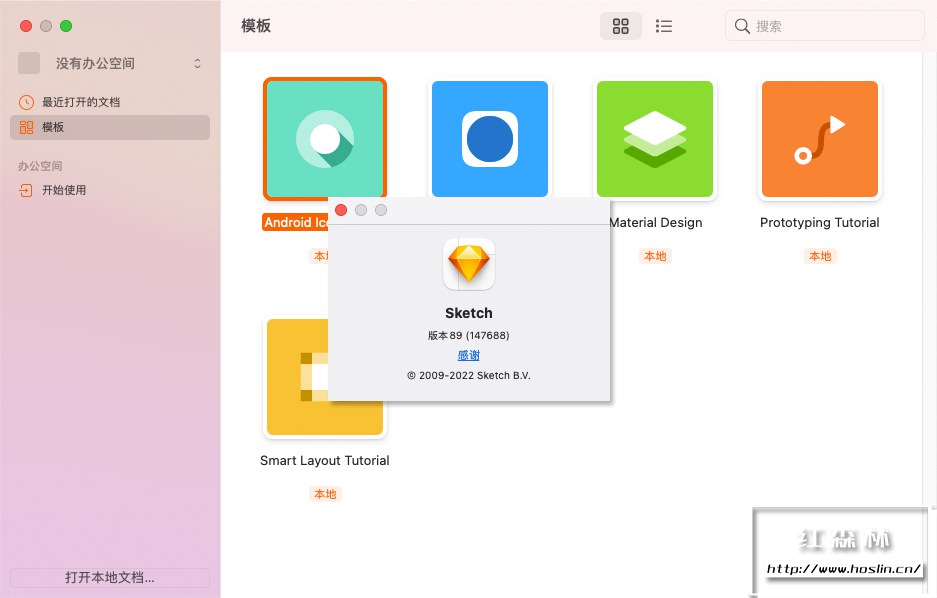Click the 办公空间 section header
Viewport: 937px width, 598px height.
(x=40, y=165)
